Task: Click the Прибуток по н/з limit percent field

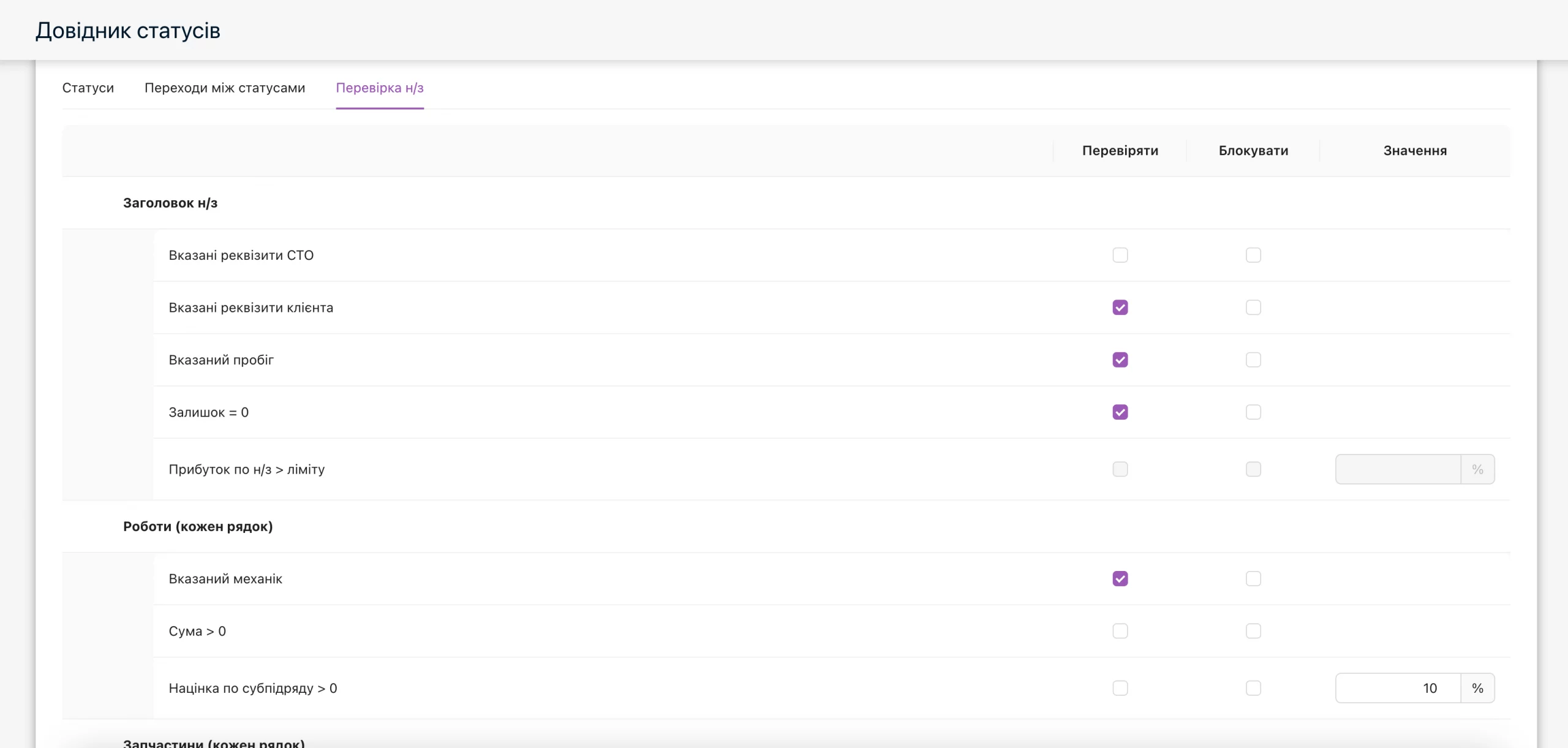Action: tap(1398, 469)
